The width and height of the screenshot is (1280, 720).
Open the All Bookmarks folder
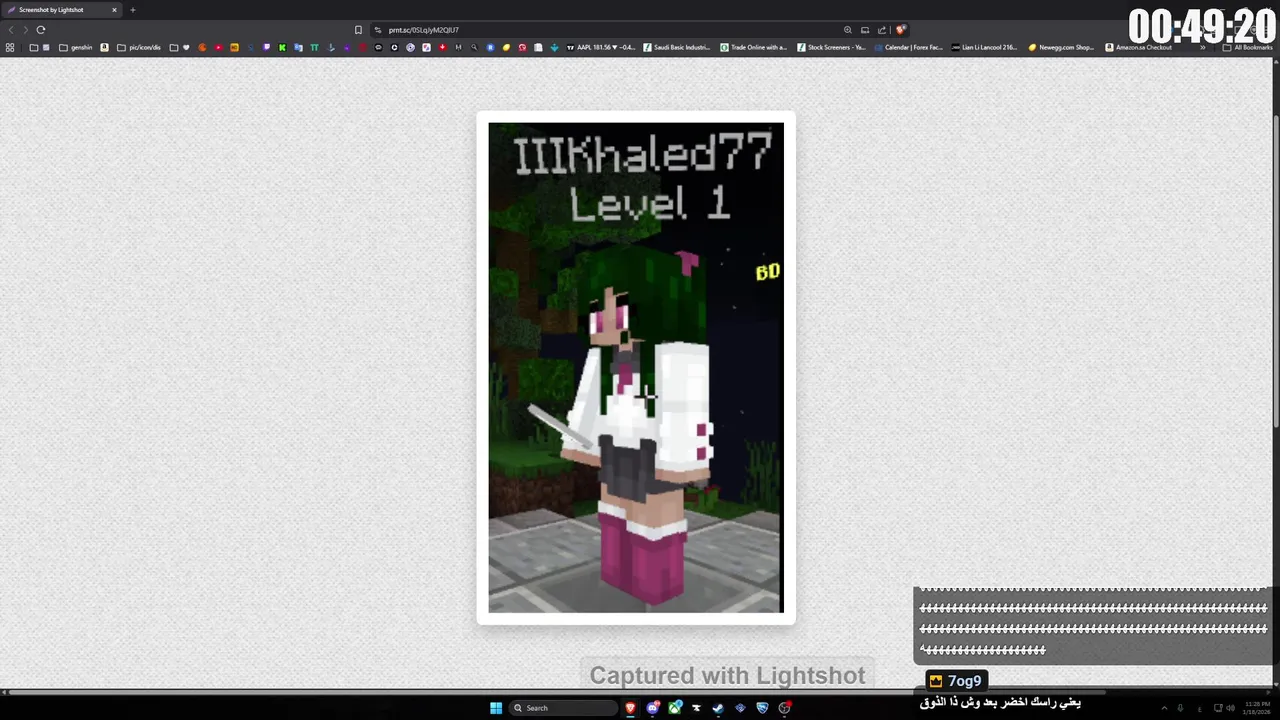[x=1247, y=47]
